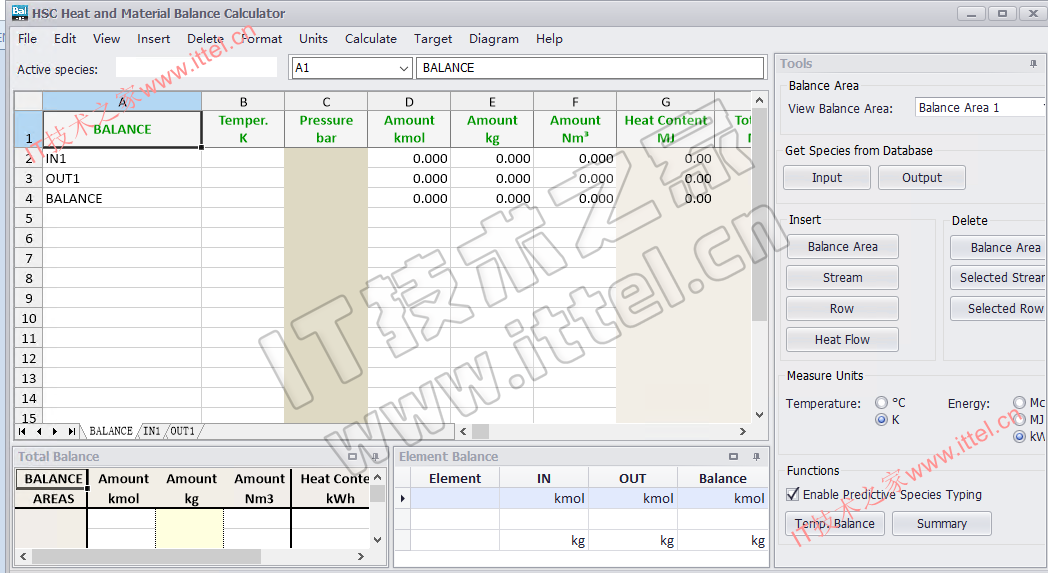Image resolution: width=1048 pixels, height=573 pixels.
Task: Open the Calculate menu
Action: pyautogui.click(x=371, y=39)
